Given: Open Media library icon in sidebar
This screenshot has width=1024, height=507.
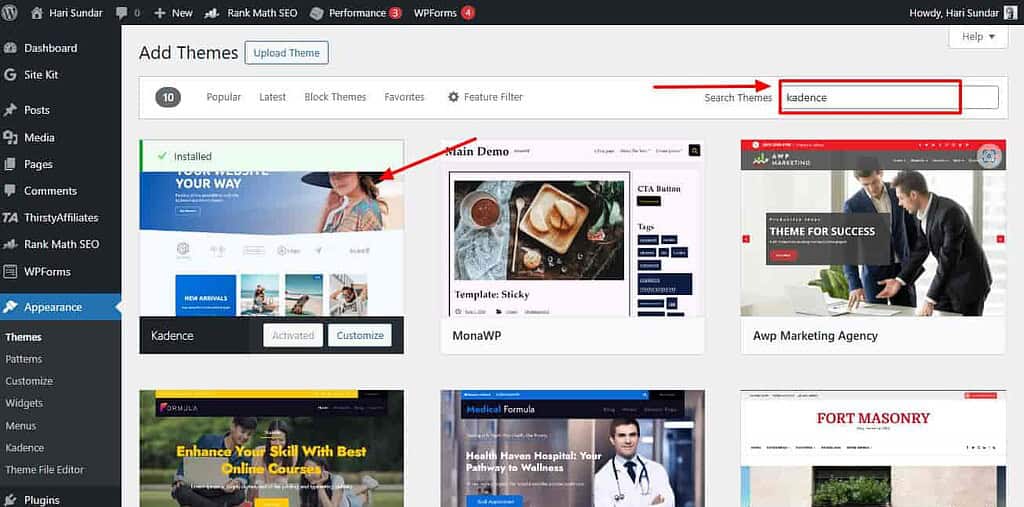Looking at the screenshot, I should [11, 137].
